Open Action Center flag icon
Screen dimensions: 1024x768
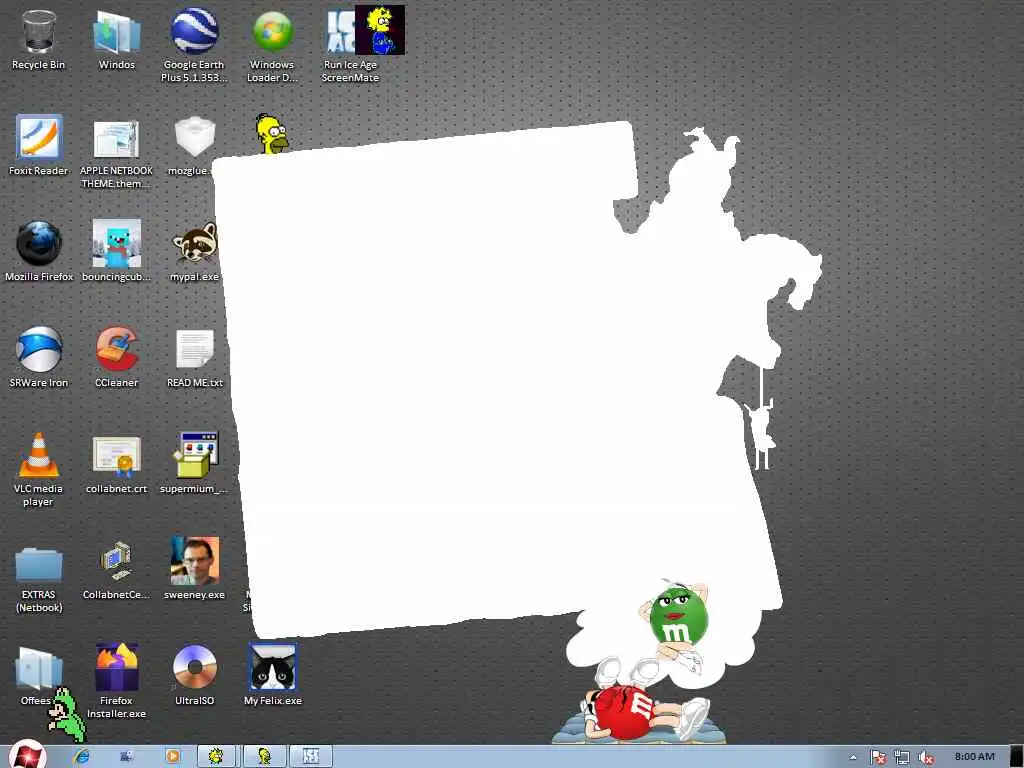point(878,758)
